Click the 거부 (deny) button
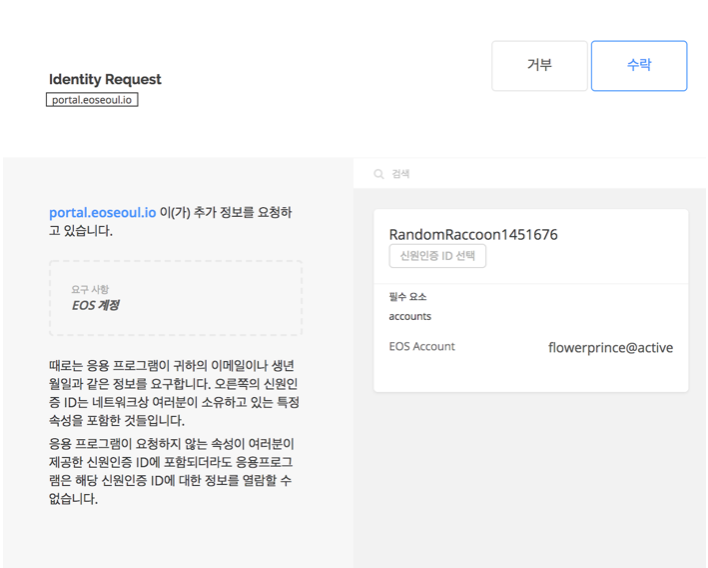This screenshot has height=568, width=708. point(539,66)
